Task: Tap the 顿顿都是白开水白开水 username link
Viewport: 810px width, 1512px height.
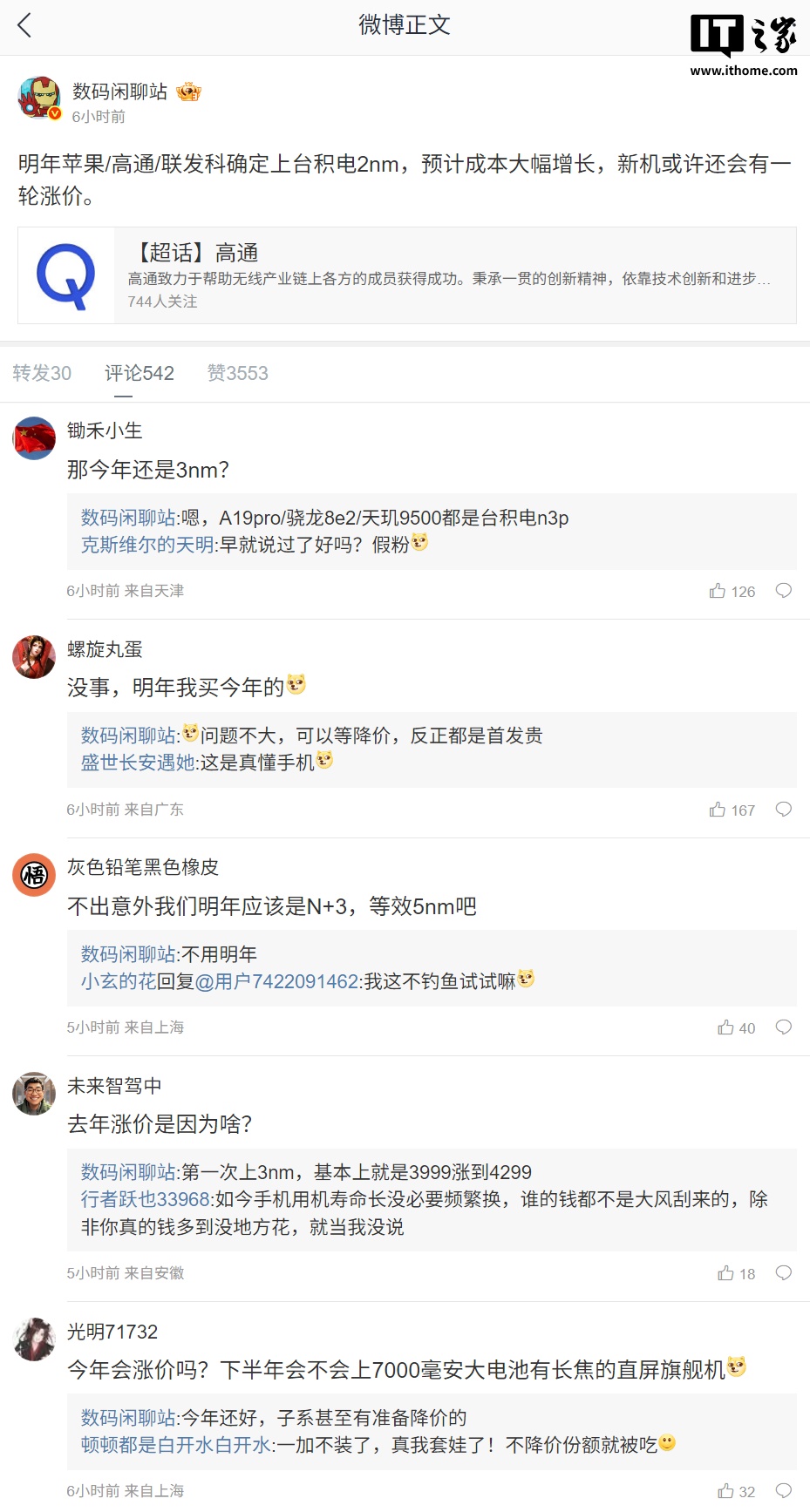Action: tap(176, 1445)
